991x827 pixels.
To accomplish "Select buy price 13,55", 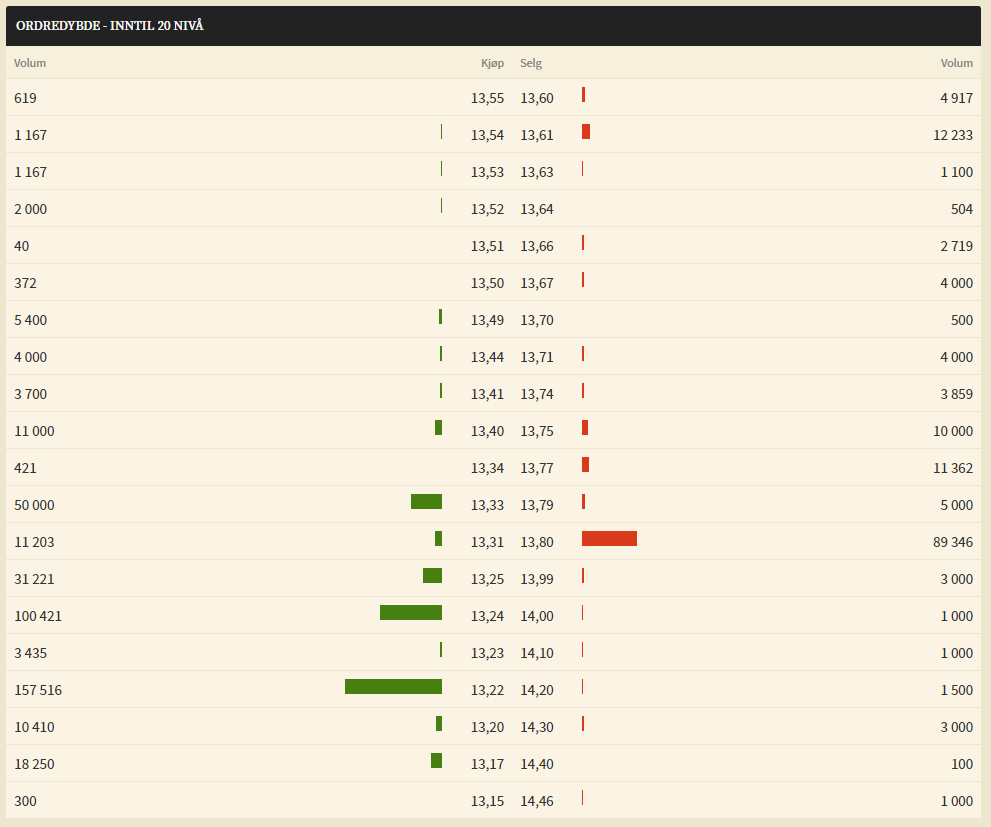I will tap(487, 98).
